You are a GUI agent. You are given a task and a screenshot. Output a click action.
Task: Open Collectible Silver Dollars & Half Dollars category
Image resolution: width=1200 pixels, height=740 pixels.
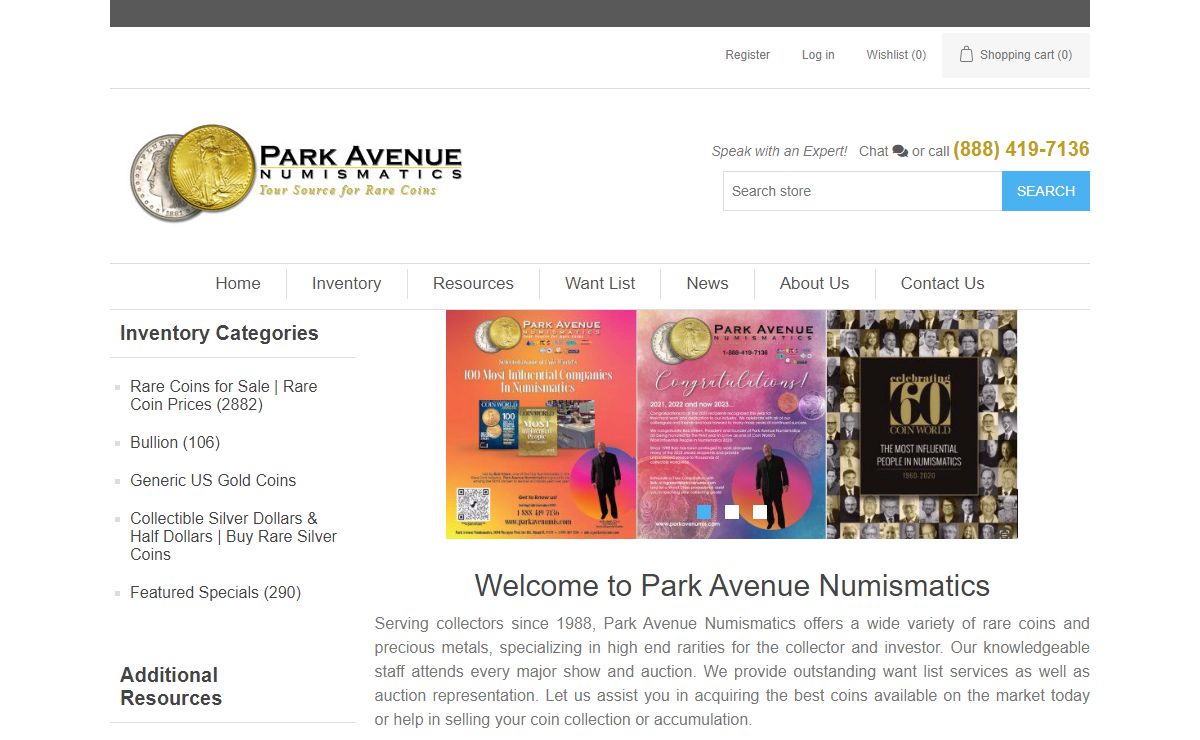point(234,536)
